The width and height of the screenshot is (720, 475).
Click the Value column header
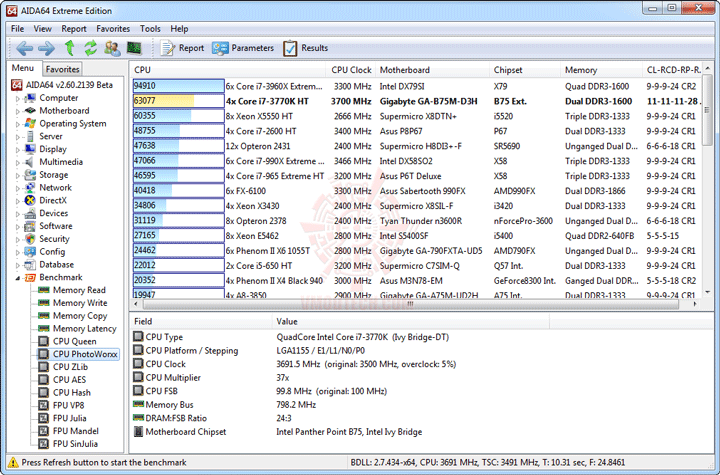coord(411,322)
